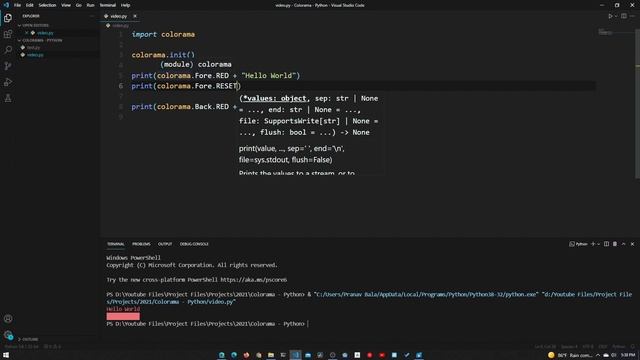
Task: Maximize the terminal panel size
Action: [x=623, y=244]
